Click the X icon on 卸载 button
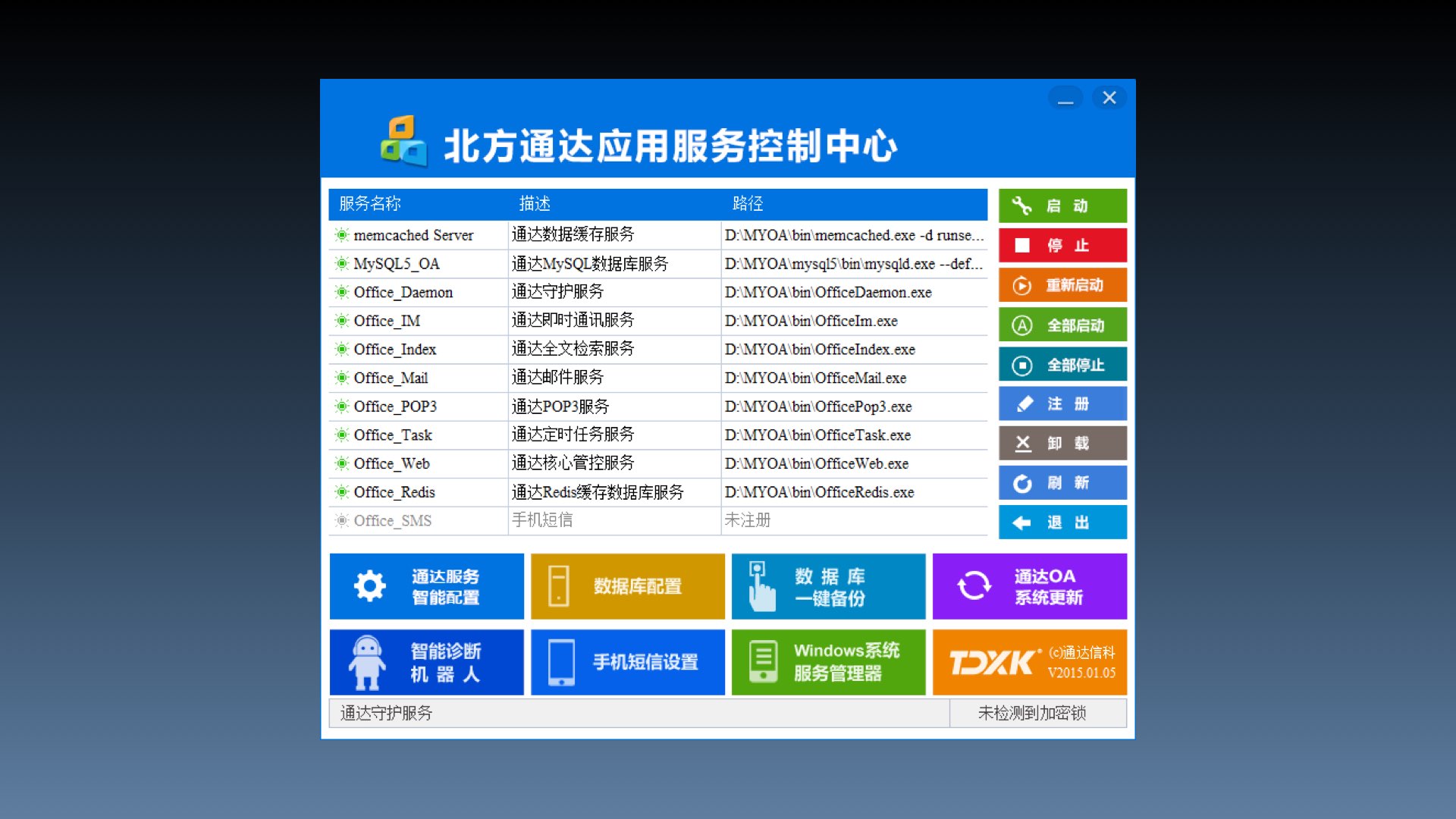1456x819 pixels. (1023, 444)
